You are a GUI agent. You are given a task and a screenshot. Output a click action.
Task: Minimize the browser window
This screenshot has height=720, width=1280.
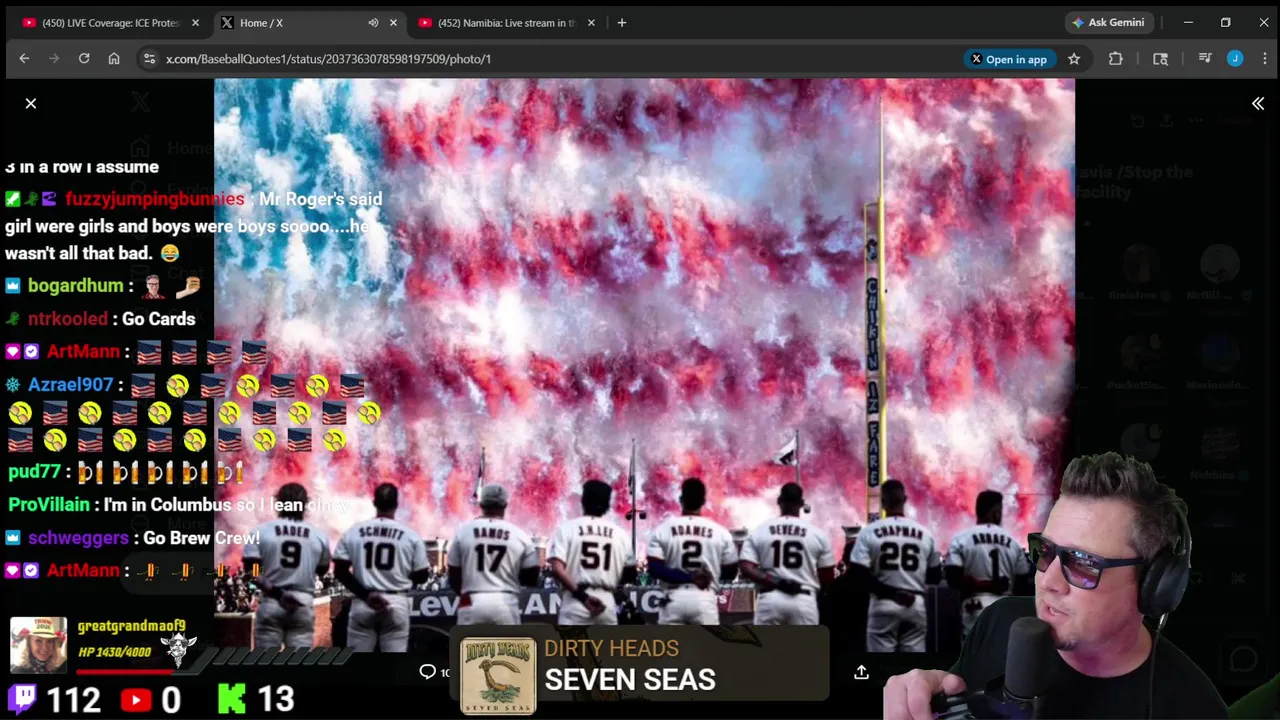1188,22
